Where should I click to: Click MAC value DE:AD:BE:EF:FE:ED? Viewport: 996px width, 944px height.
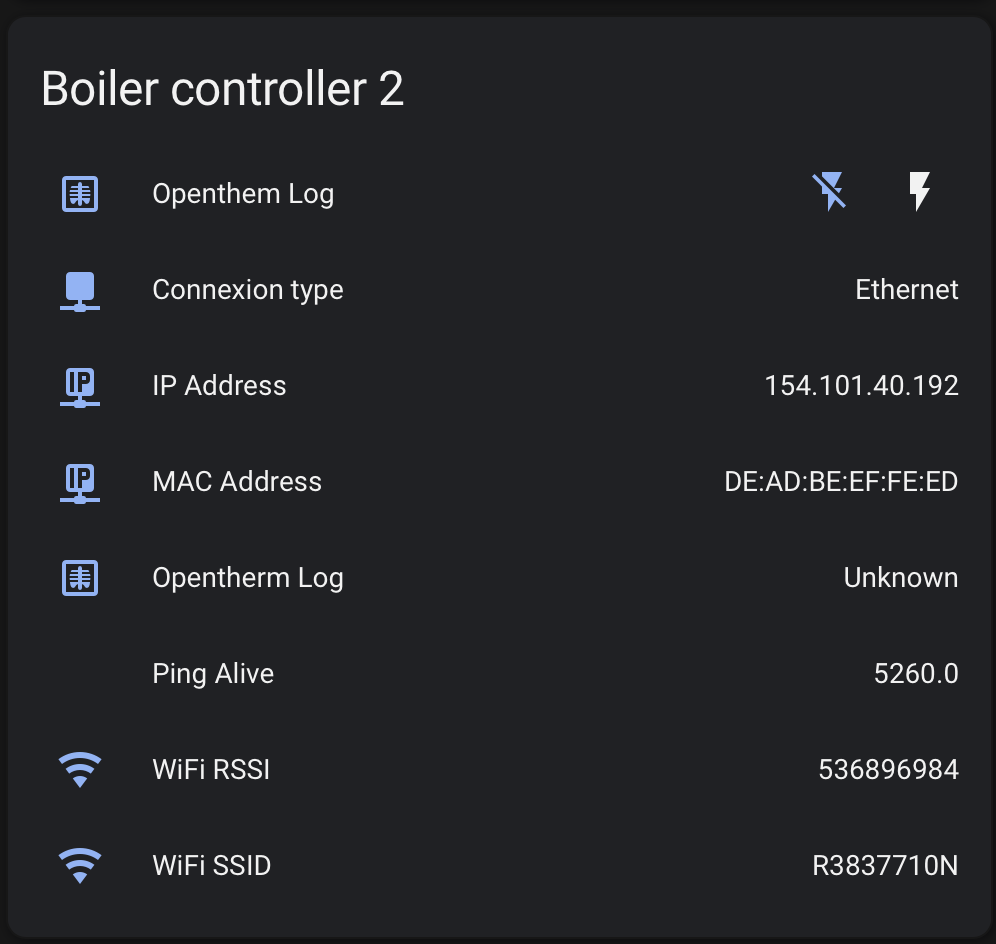841,482
